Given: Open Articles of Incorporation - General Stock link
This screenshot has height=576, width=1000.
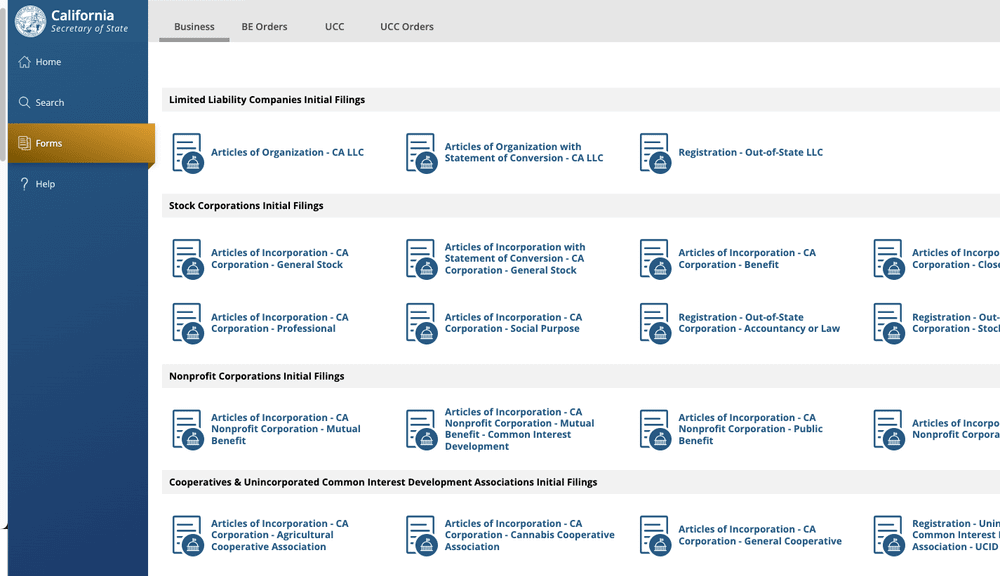Looking at the screenshot, I should pyautogui.click(x=280, y=259).
